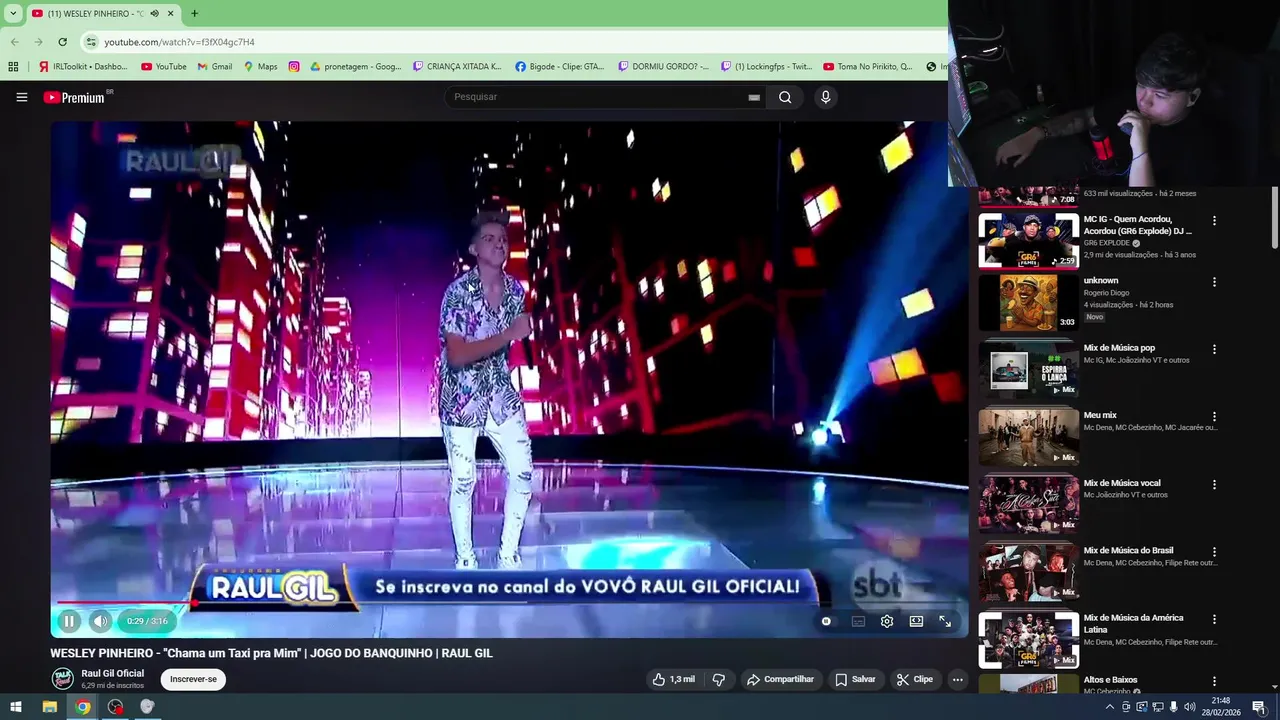Open the Toma No Pirikito bookmark
Viewport: 1280px width, 720px height.
(x=868, y=67)
